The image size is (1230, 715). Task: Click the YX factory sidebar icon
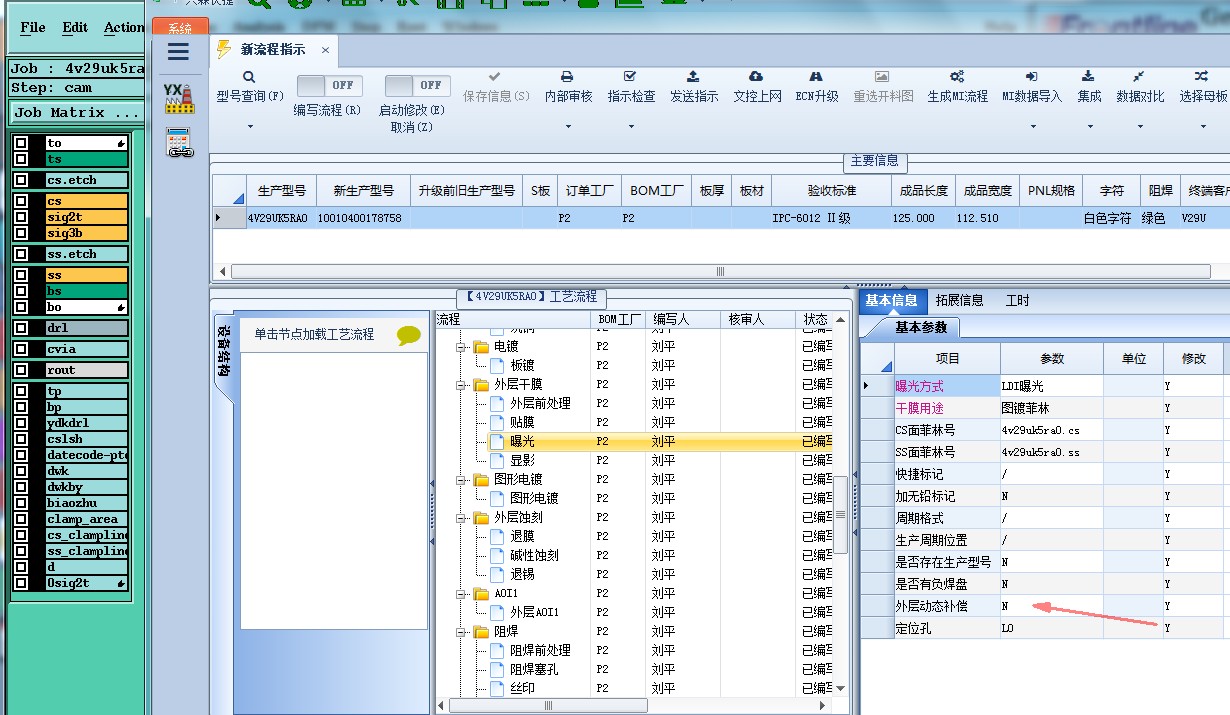(179, 98)
